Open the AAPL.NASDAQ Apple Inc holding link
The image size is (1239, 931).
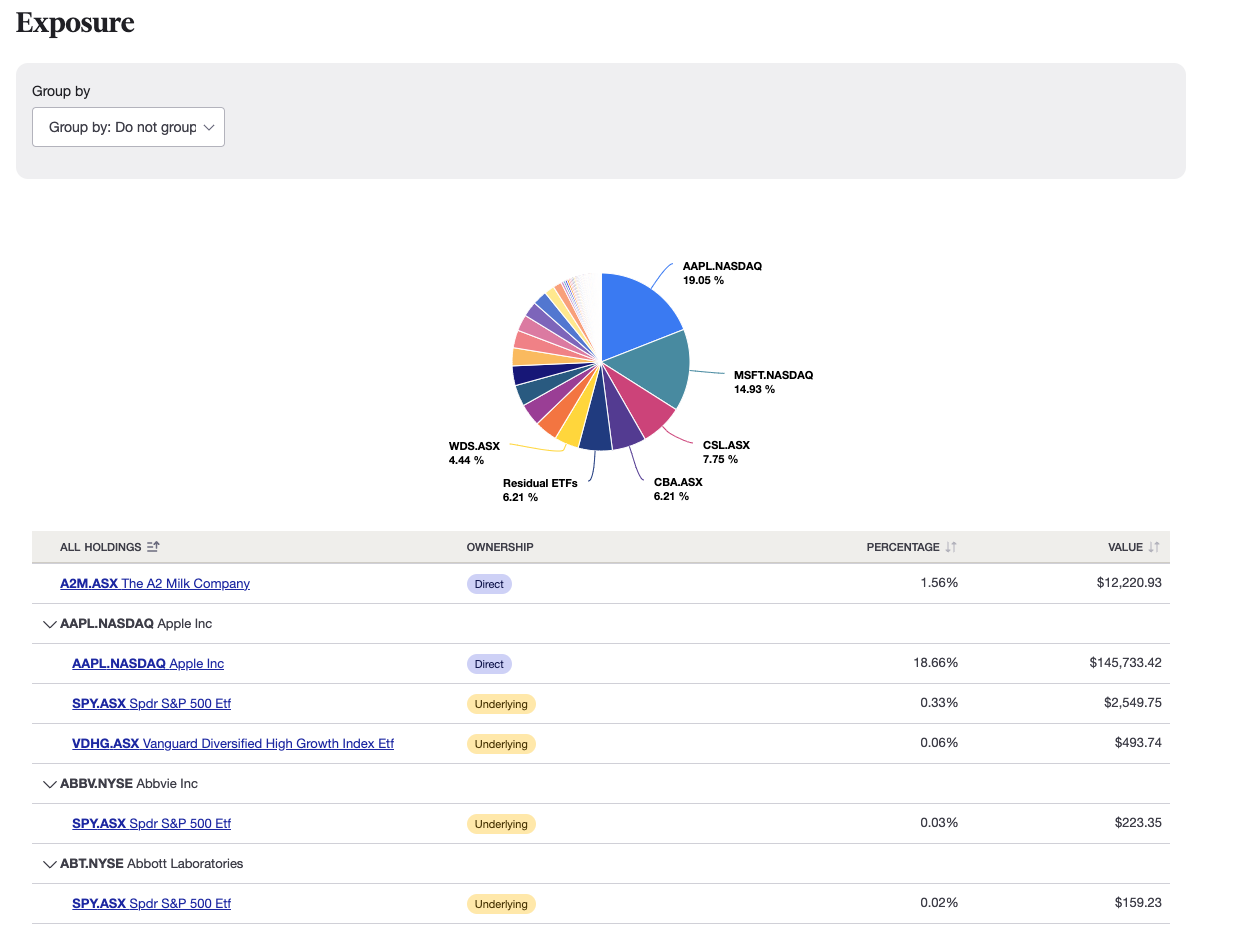pyautogui.click(x=147, y=663)
